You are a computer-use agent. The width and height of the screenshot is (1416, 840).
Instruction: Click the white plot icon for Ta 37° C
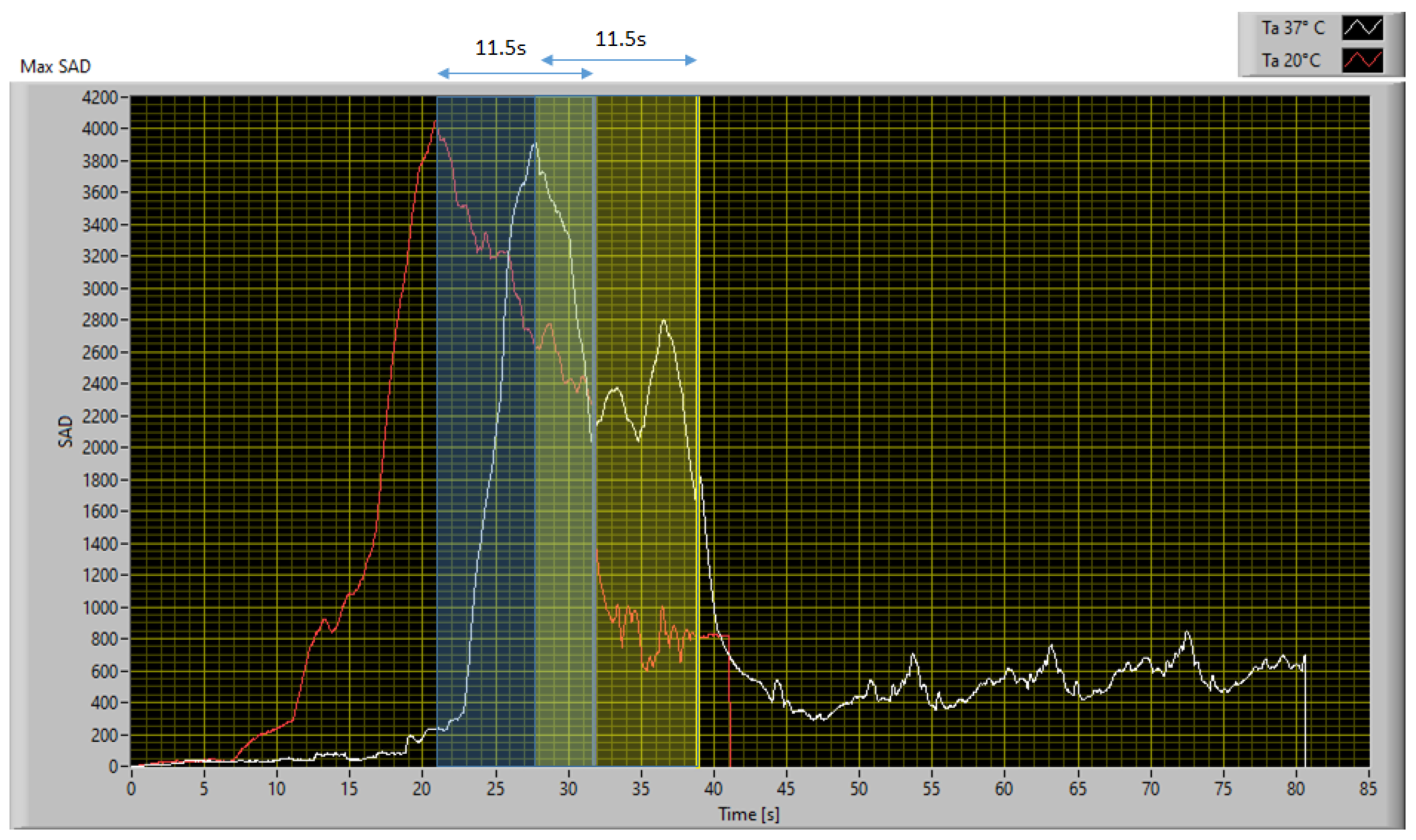[x=1362, y=28]
